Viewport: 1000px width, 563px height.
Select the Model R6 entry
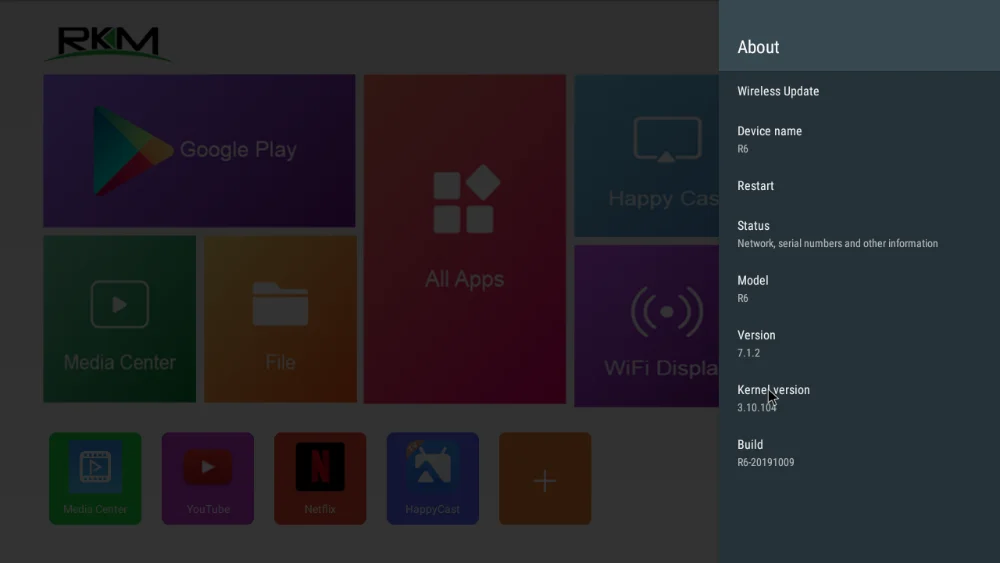click(859, 289)
